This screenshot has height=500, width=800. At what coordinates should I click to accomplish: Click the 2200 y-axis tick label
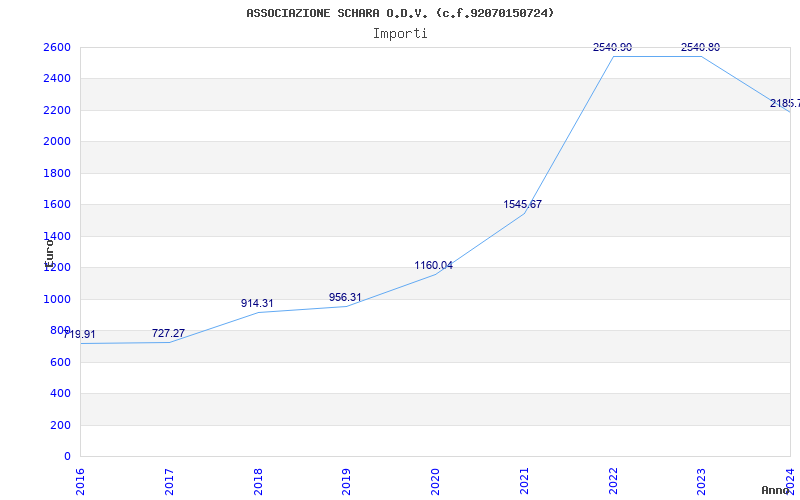(57, 110)
